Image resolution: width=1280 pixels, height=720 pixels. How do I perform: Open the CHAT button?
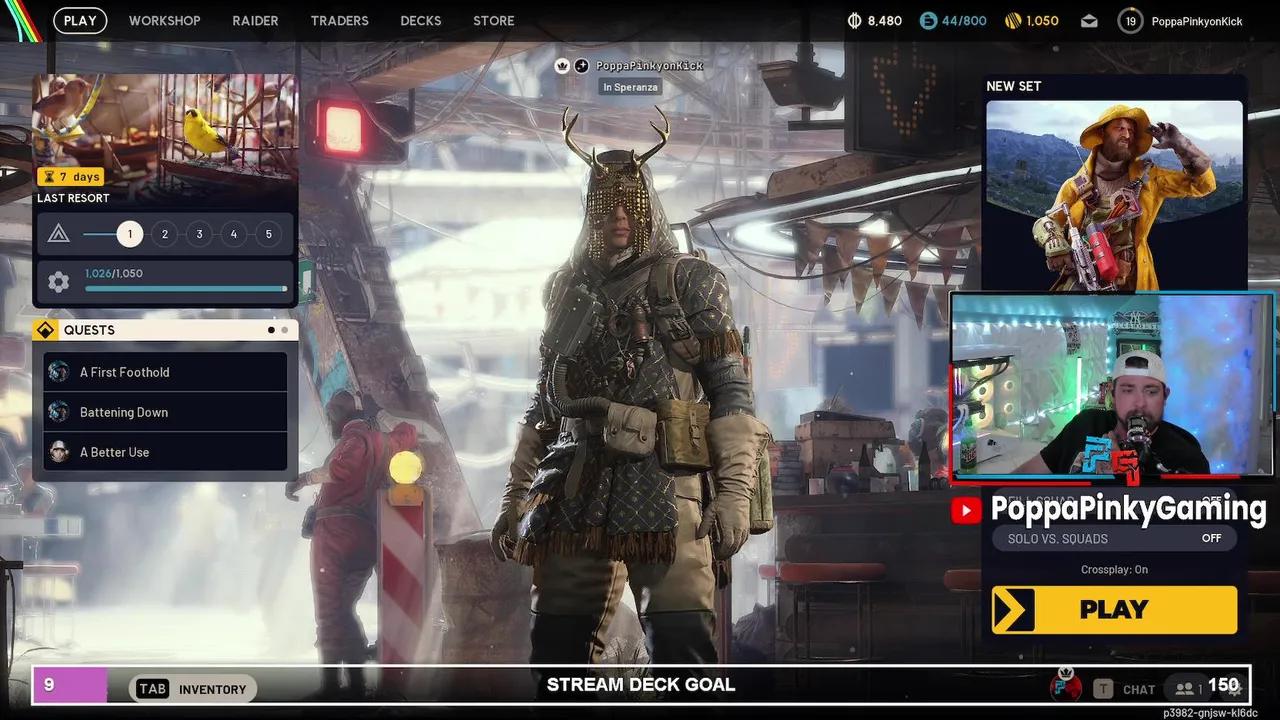coord(1124,689)
